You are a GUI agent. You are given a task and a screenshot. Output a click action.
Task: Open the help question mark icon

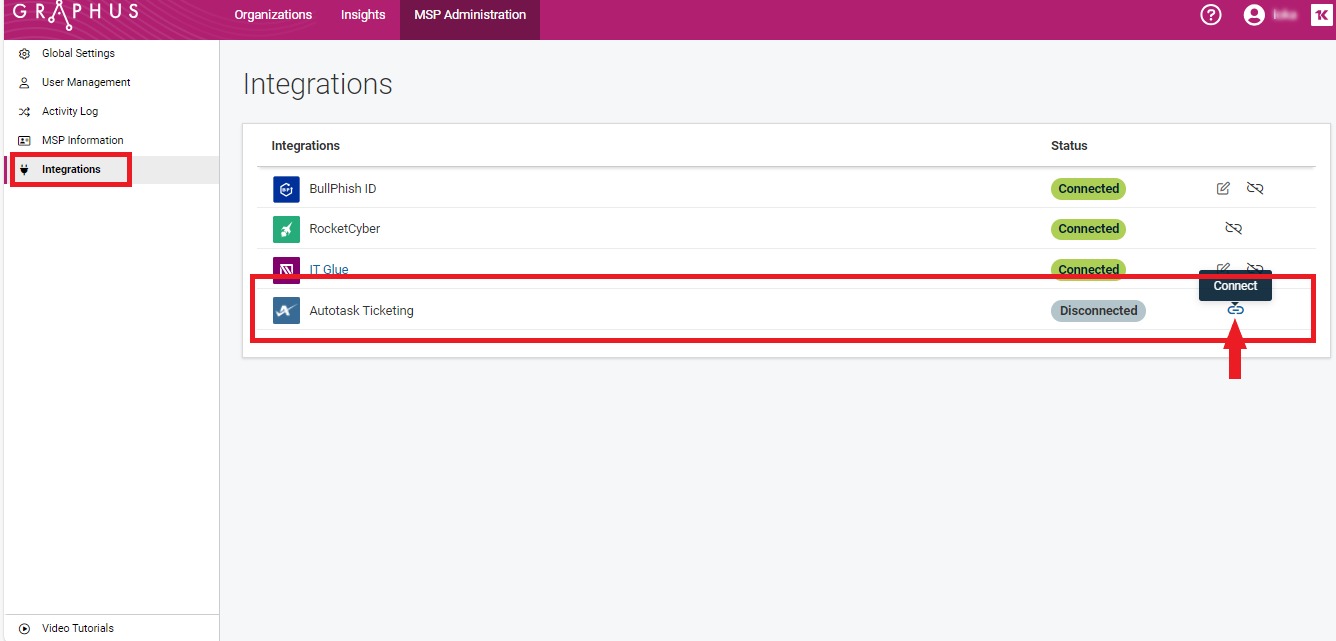(x=1212, y=15)
